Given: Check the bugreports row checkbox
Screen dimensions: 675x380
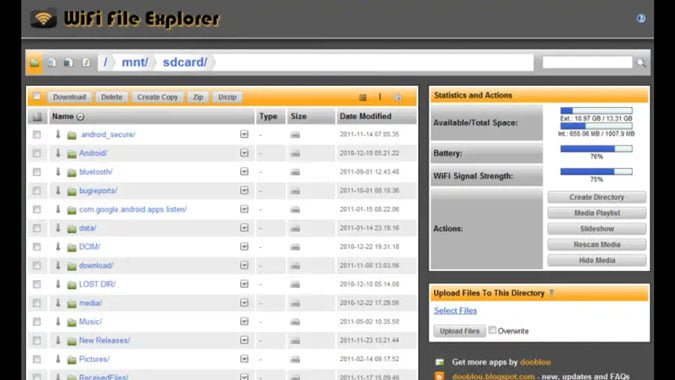Looking at the screenshot, I should coord(37,191).
